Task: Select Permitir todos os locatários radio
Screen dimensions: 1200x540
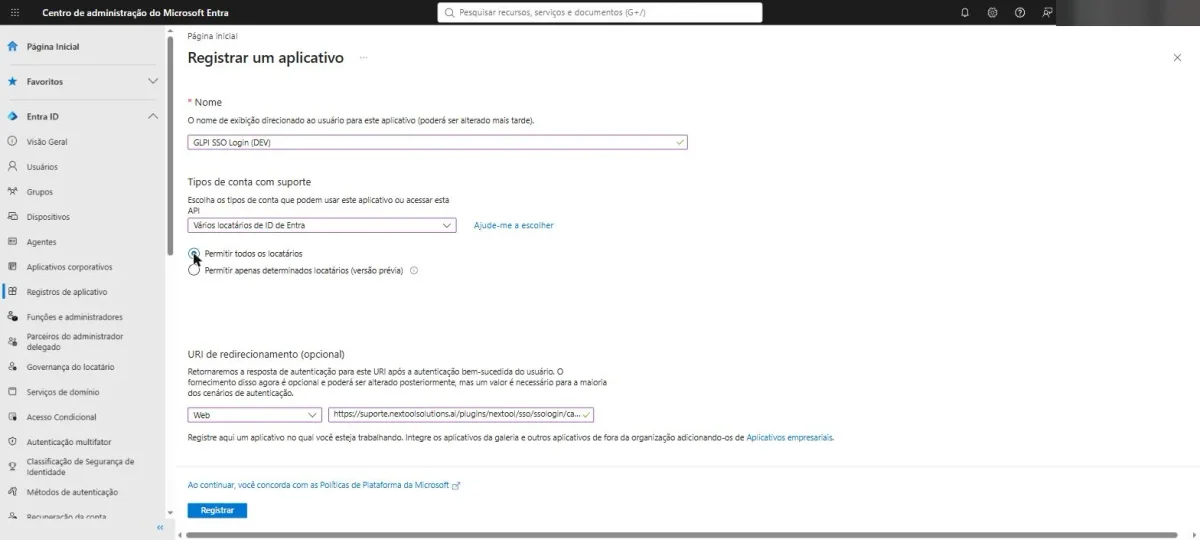Action: (194, 253)
